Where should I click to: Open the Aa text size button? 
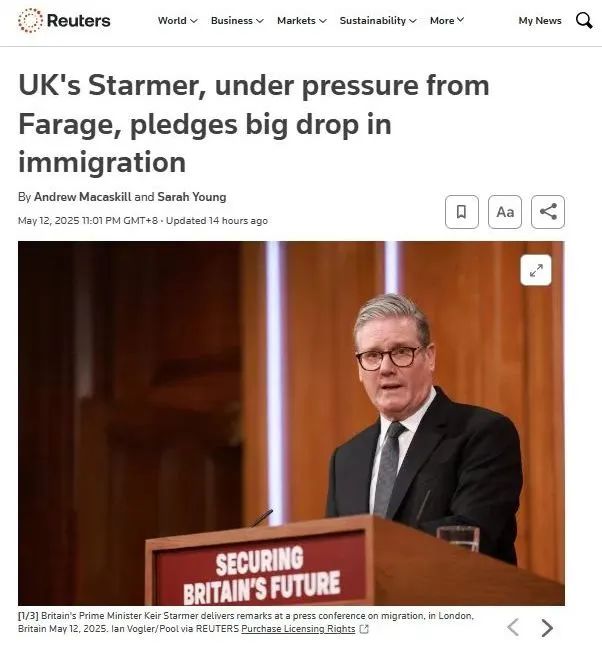pos(505,212)
